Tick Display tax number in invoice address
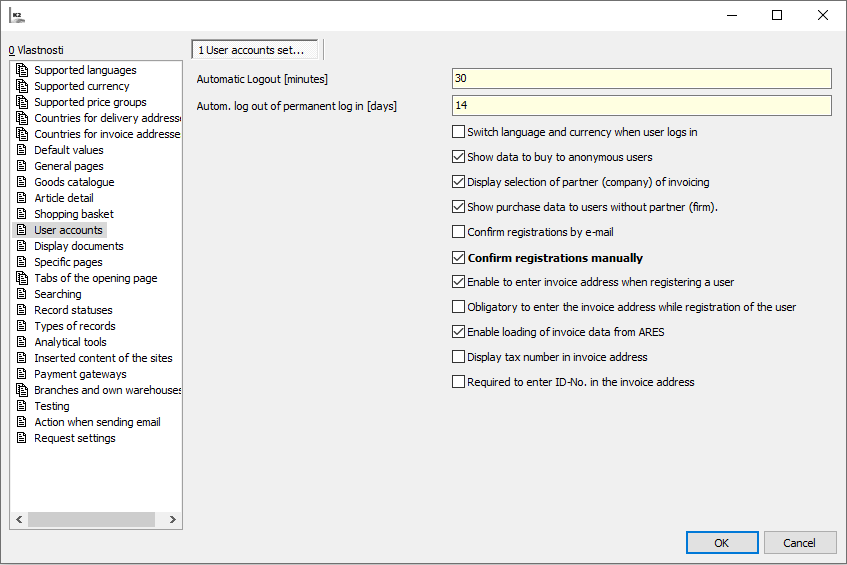847x565 pixels. 459,357
